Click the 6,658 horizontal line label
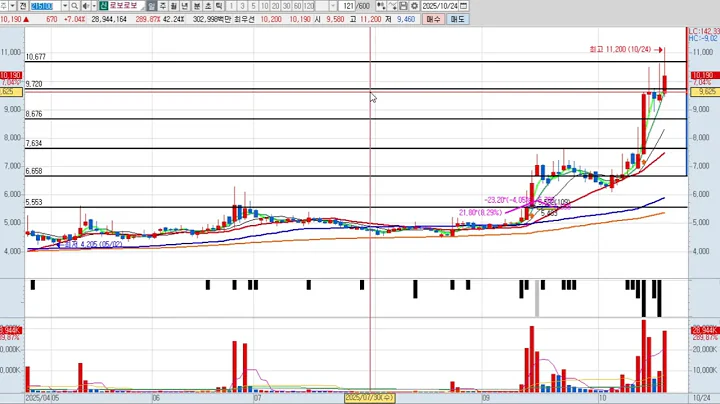This screenshot has width=720, height=404. [34, 171]
